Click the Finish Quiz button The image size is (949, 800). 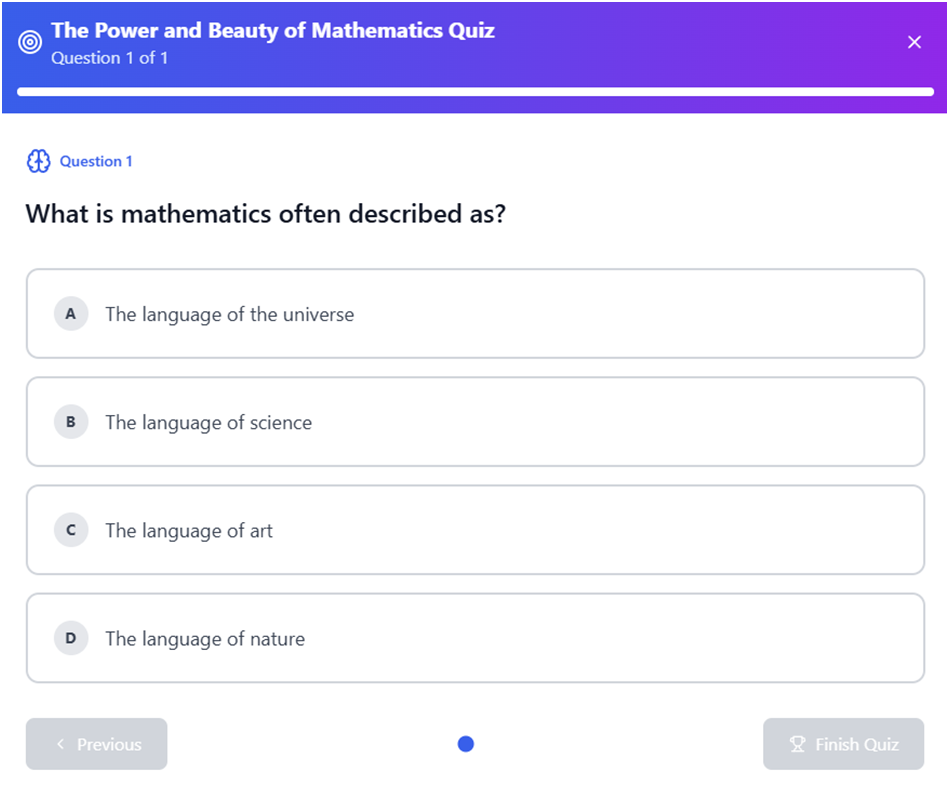pyautogui.click(x=843, y=744)
